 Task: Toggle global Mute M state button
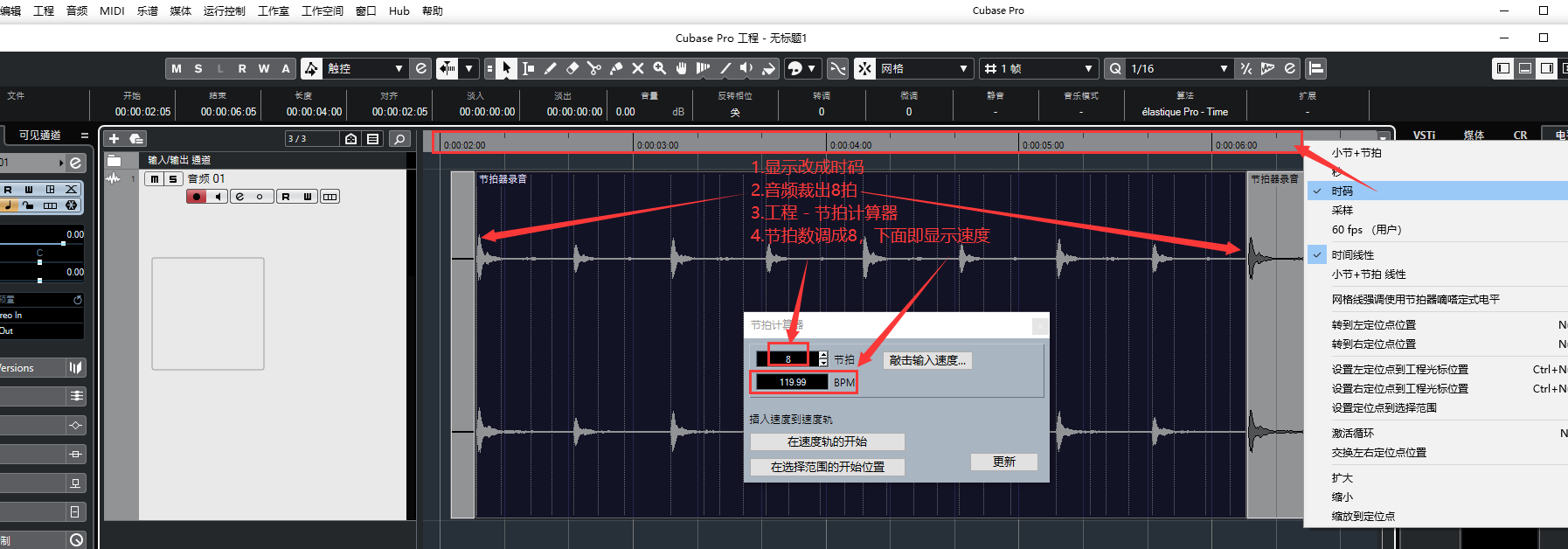point(177,68)
